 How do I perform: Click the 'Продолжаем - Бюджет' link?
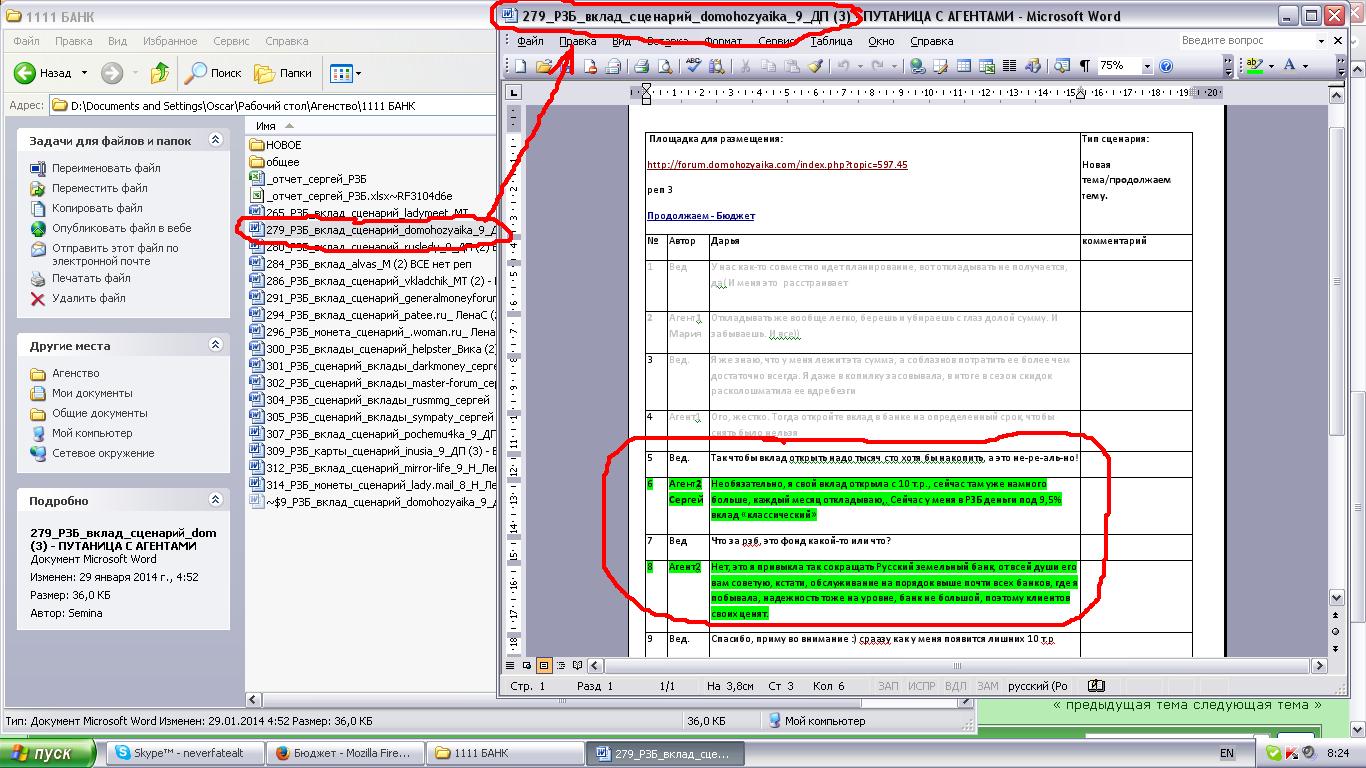pyautogui.click(x=701, y=216)
